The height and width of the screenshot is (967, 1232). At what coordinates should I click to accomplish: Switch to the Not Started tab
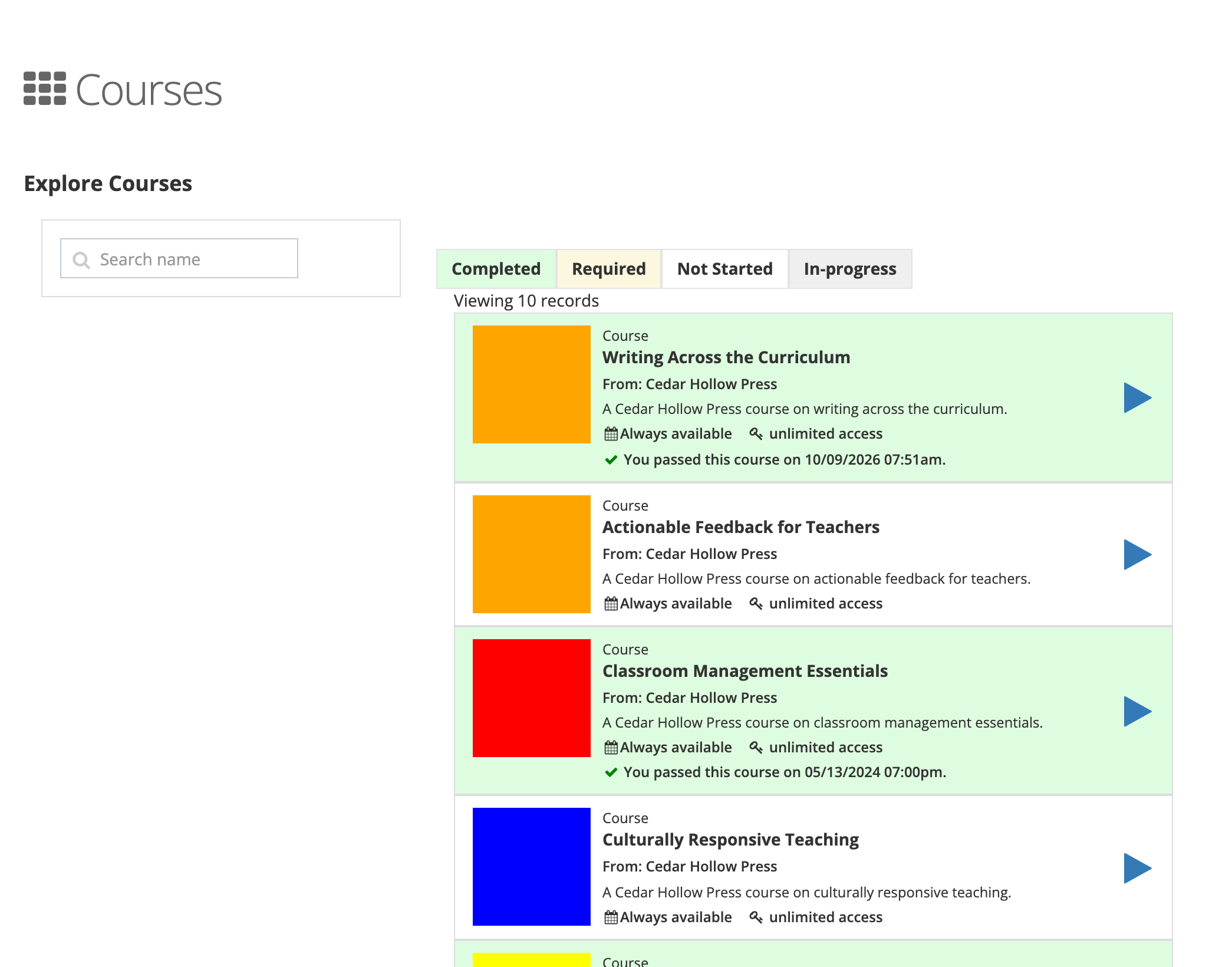pos(724,269)
